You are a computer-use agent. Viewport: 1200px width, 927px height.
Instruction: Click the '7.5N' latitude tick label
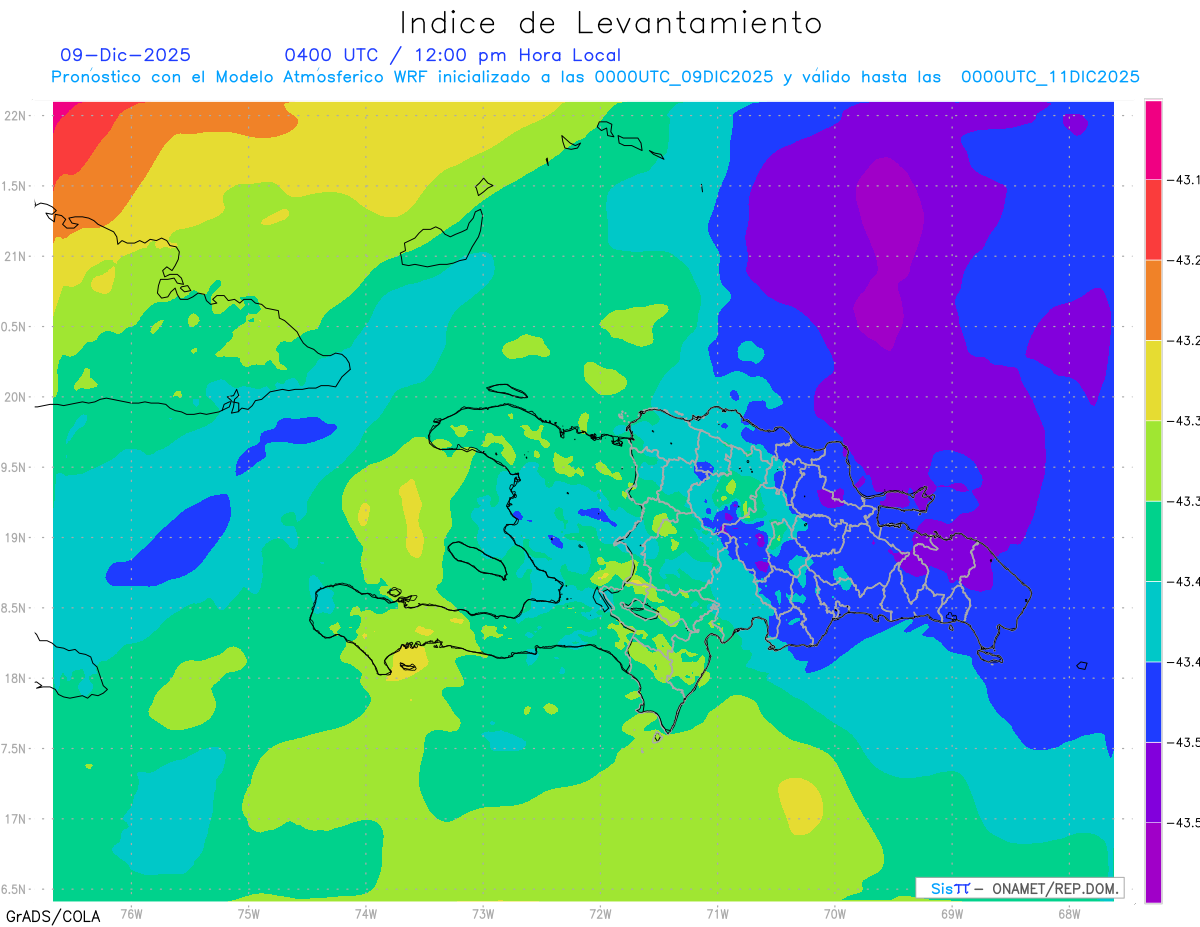(14, 749)
